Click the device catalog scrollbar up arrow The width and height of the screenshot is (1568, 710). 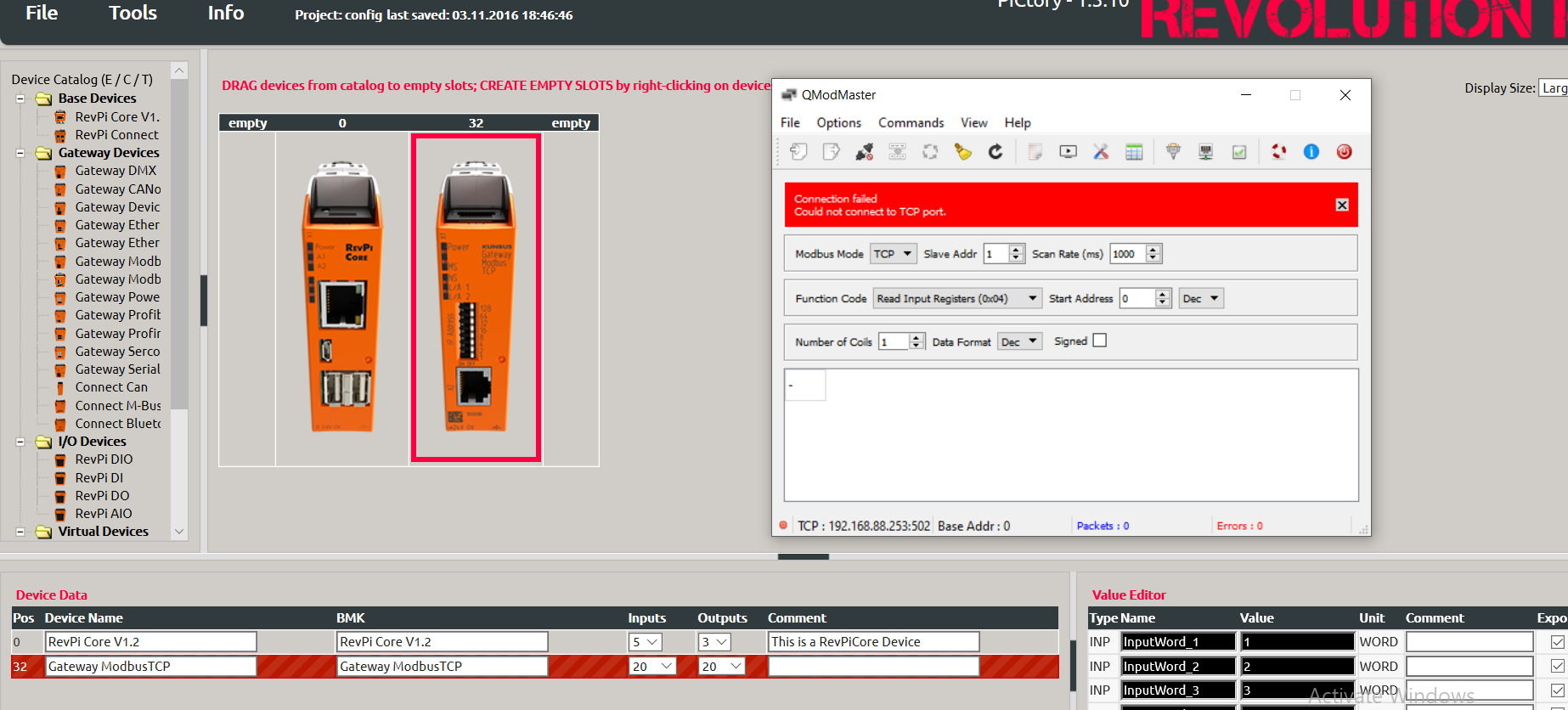point(178,70)
